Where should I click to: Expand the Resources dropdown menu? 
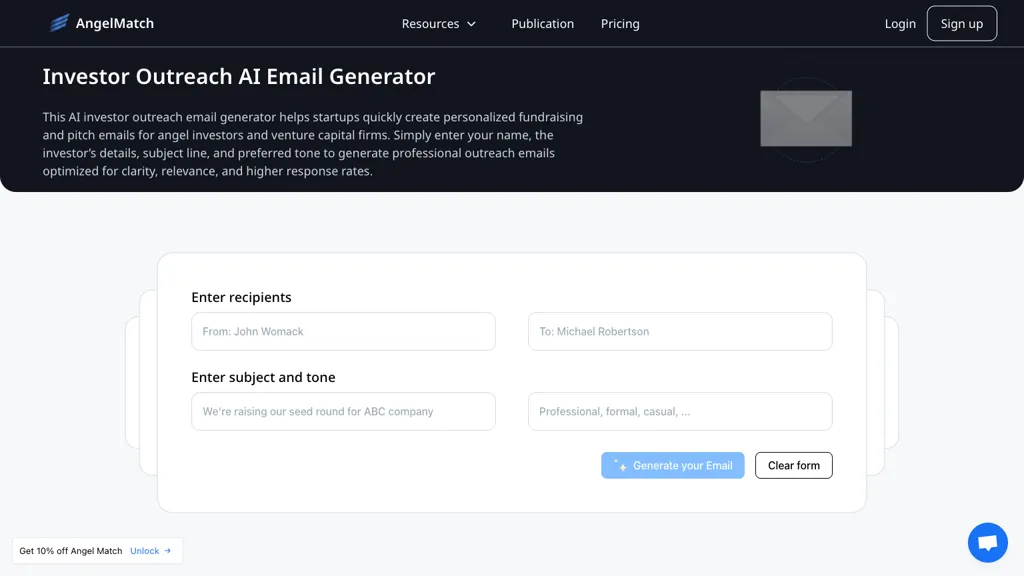[x=430, y=24]
